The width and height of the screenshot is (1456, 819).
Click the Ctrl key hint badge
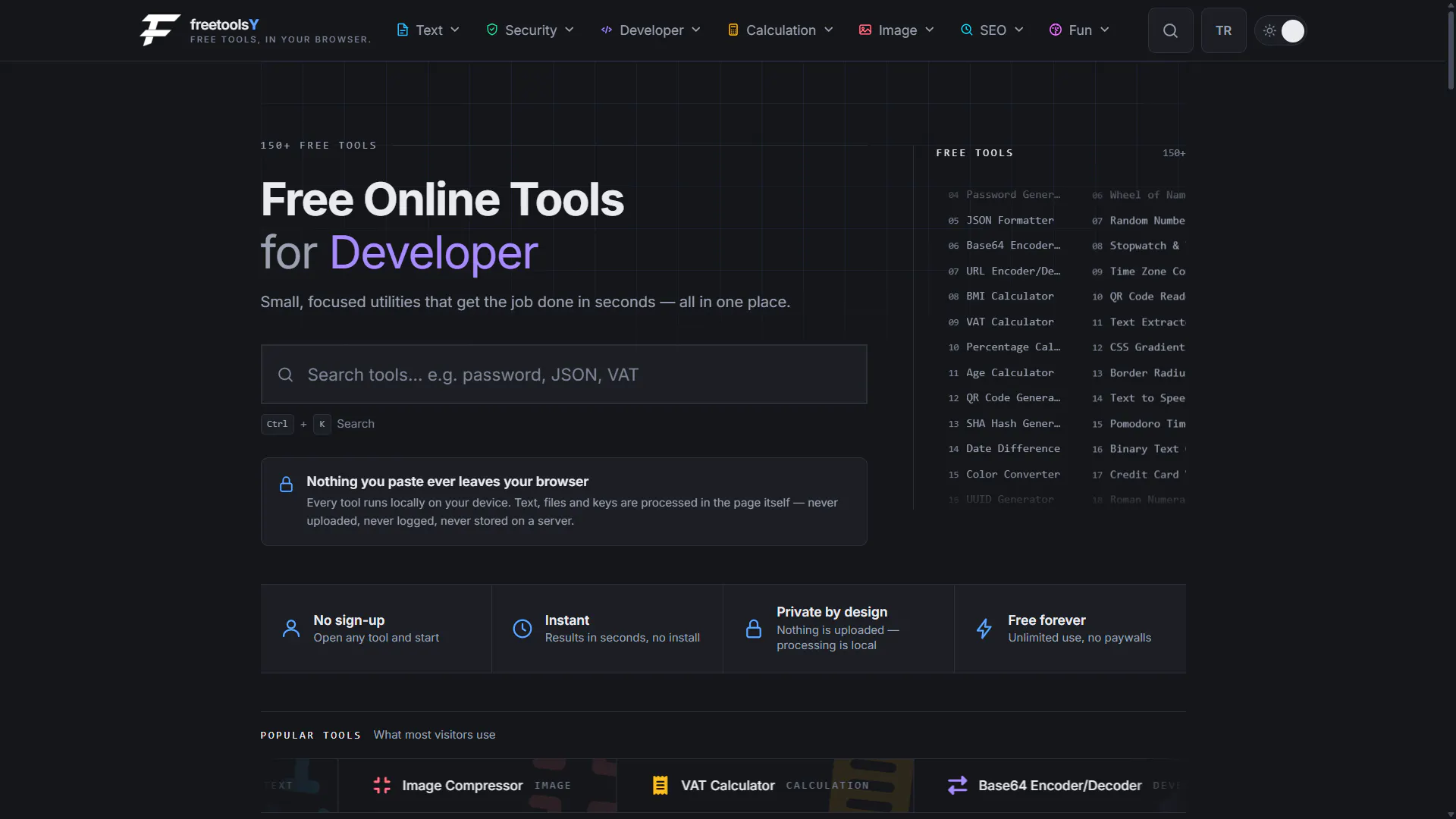(278, 424)
